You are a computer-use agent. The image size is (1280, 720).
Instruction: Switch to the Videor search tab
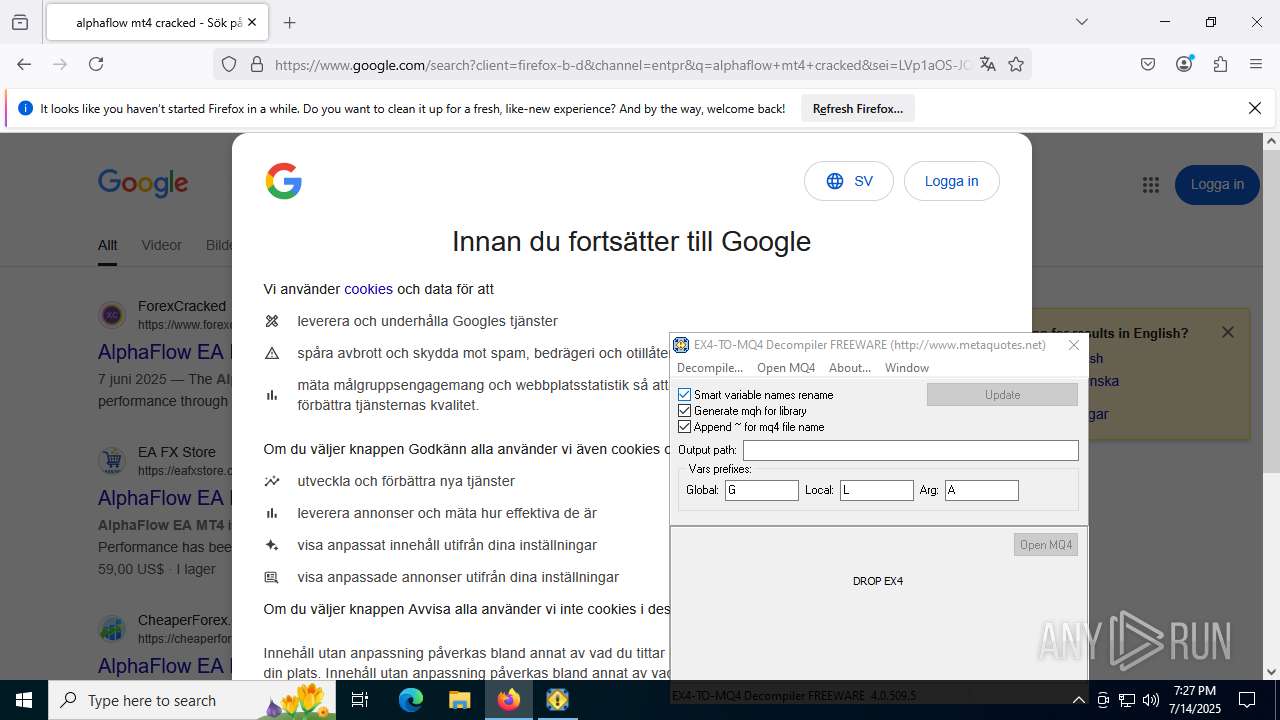click(162, 245)
